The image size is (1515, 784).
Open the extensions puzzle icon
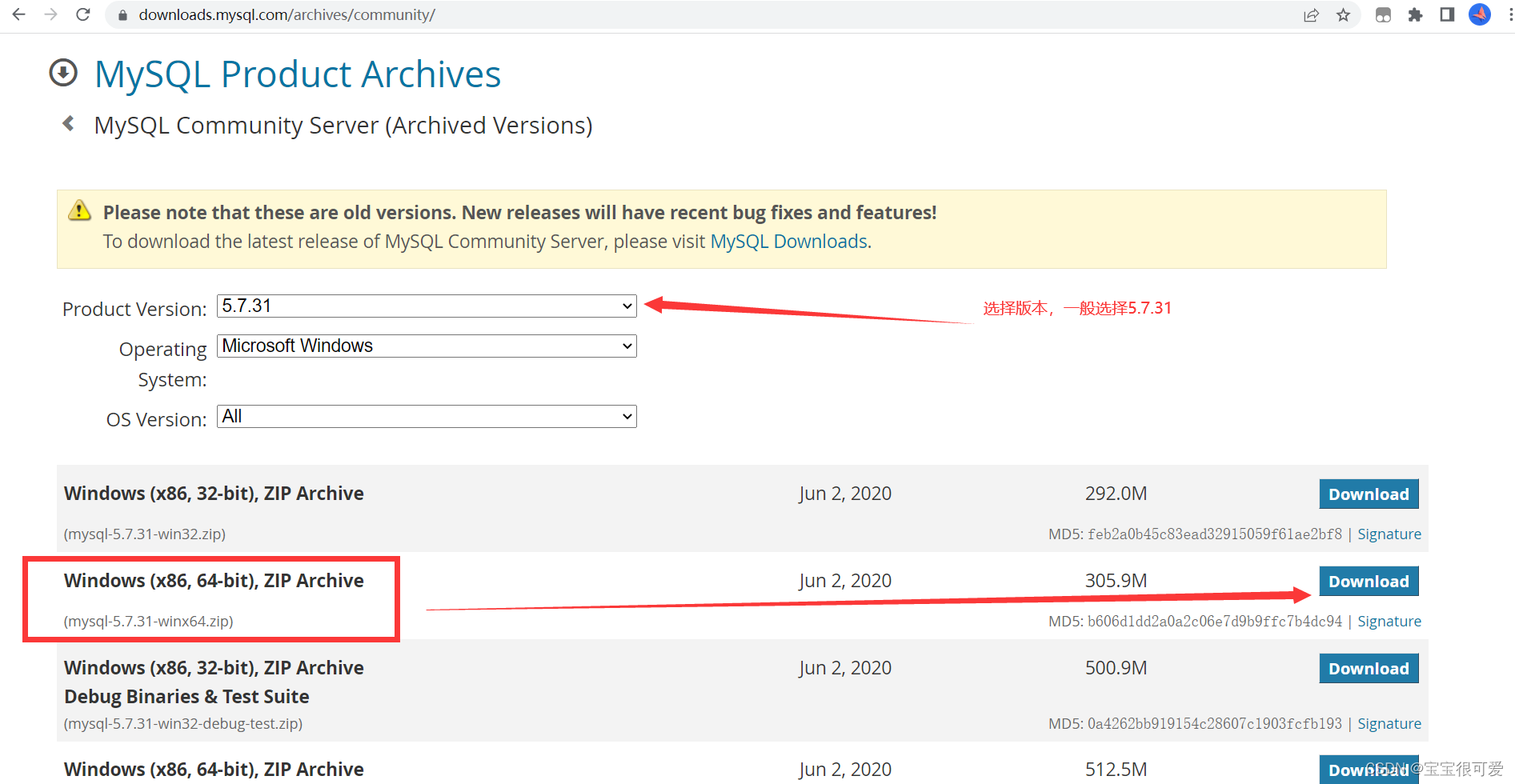coord(1415,15)
